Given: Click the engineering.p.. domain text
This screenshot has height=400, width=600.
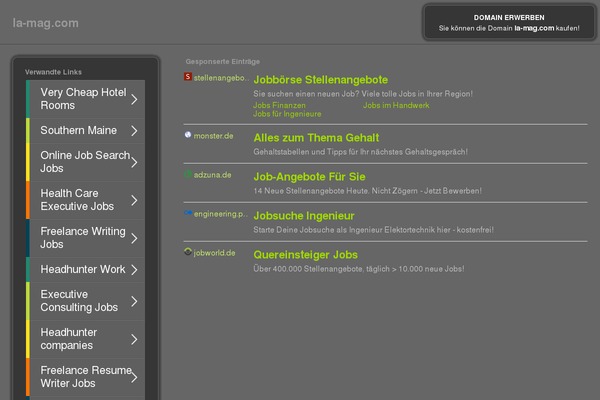Looking at the screenshot, I should click(220, 214).
